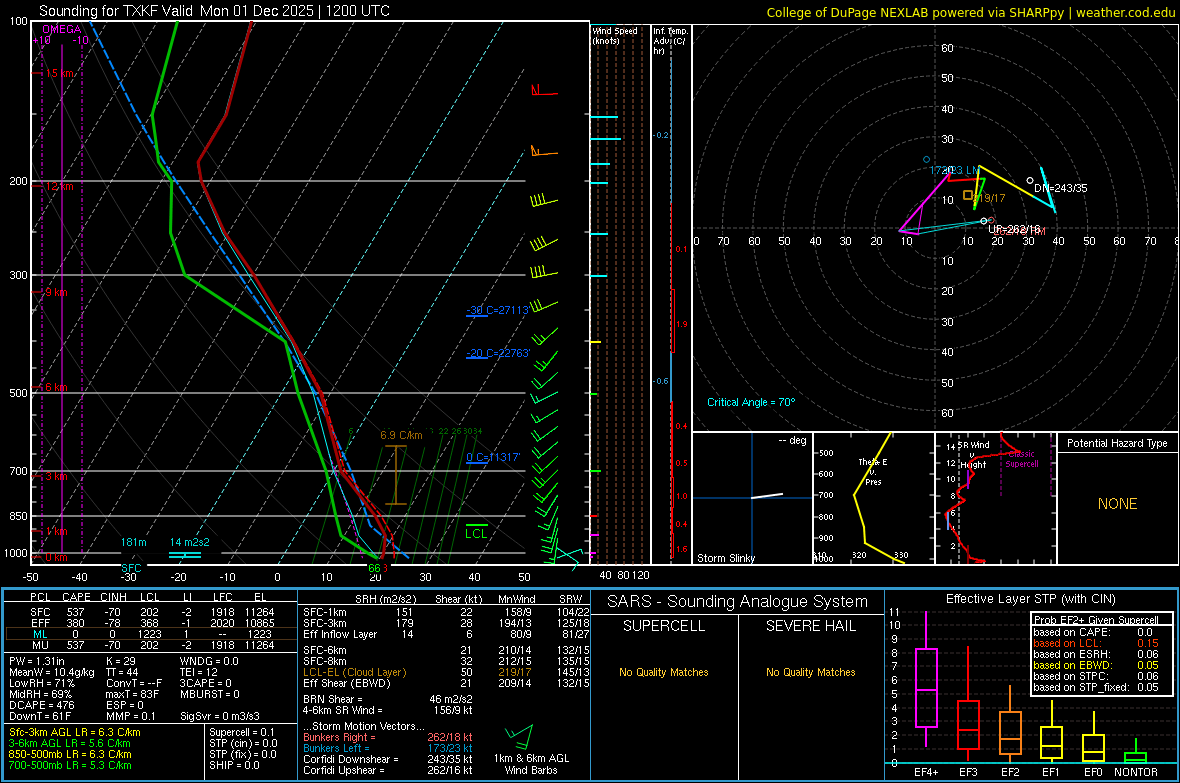Click the 'Classic Supercell' label
Image resolution: width=1180 pixels, height=783 pixels.
[1021, 459]
